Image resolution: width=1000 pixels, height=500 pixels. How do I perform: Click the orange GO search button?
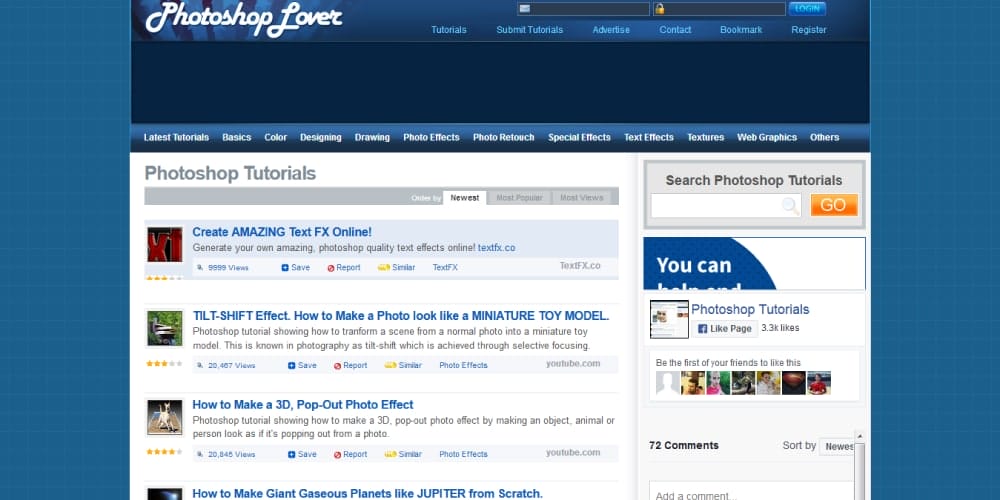coord(834,205)
